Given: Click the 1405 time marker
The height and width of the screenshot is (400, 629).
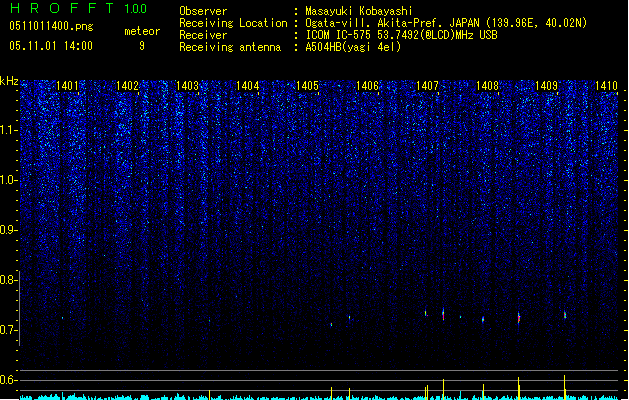Looking at the screenshot, I should 307,85.
